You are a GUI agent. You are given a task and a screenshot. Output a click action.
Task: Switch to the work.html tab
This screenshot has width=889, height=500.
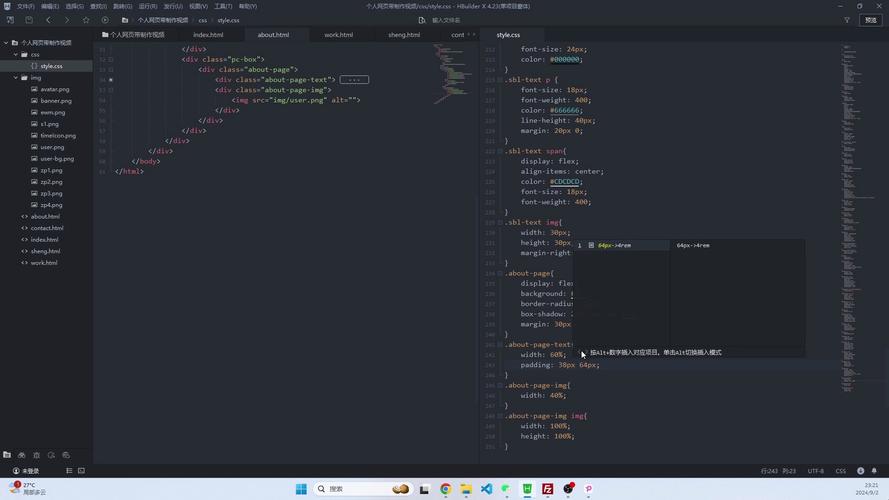point(338,35)
